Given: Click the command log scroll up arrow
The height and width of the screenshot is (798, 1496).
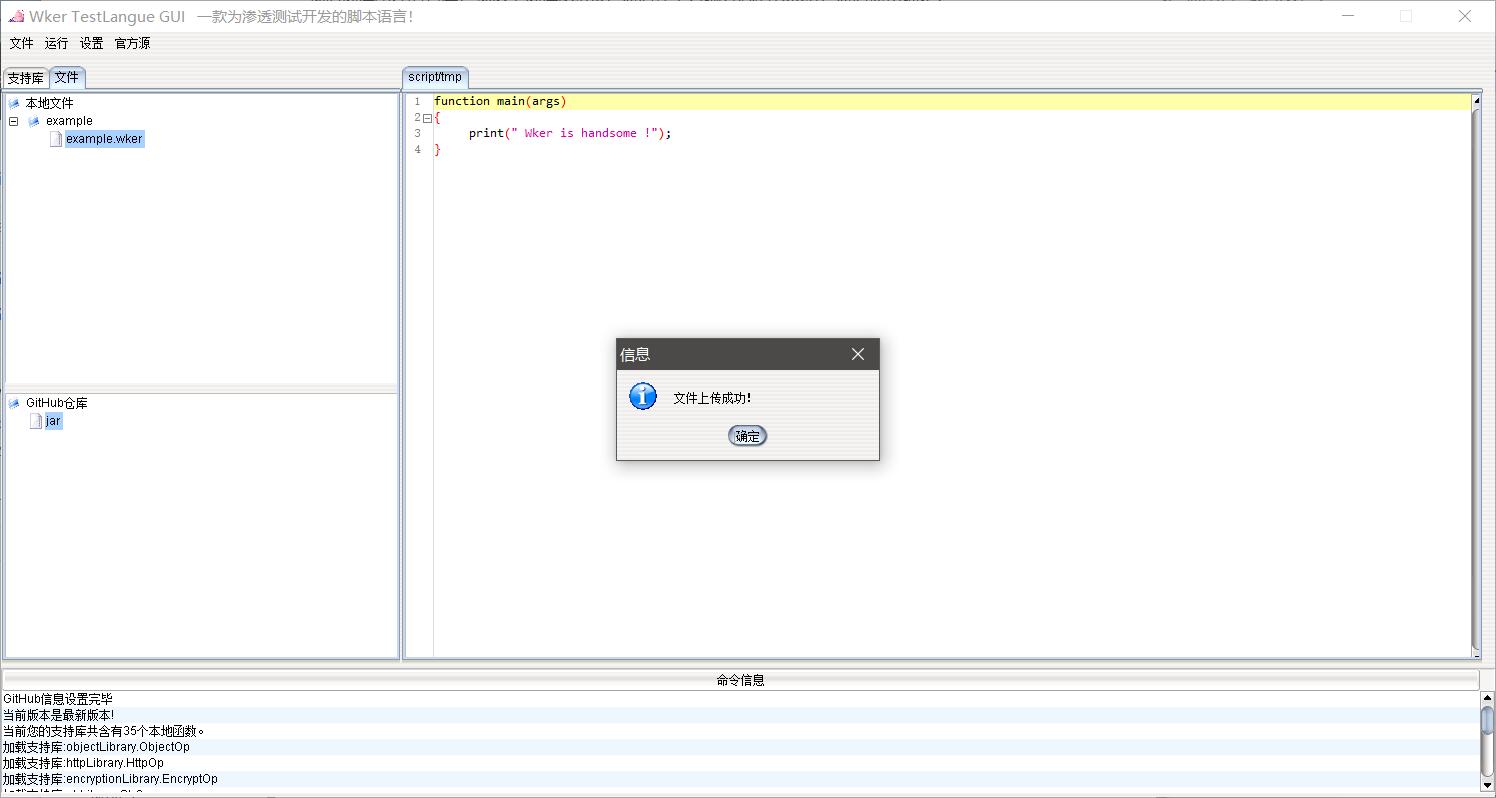Looking at the screenshot, I should [1487, 697].
